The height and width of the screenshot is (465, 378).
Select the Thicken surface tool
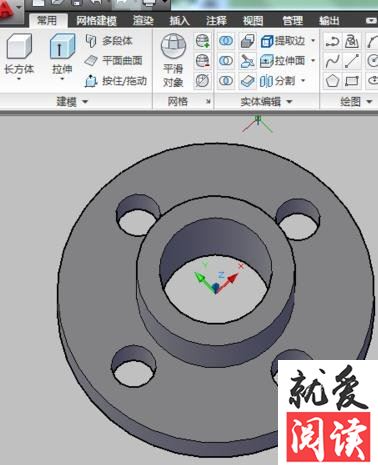coord(247,81)
